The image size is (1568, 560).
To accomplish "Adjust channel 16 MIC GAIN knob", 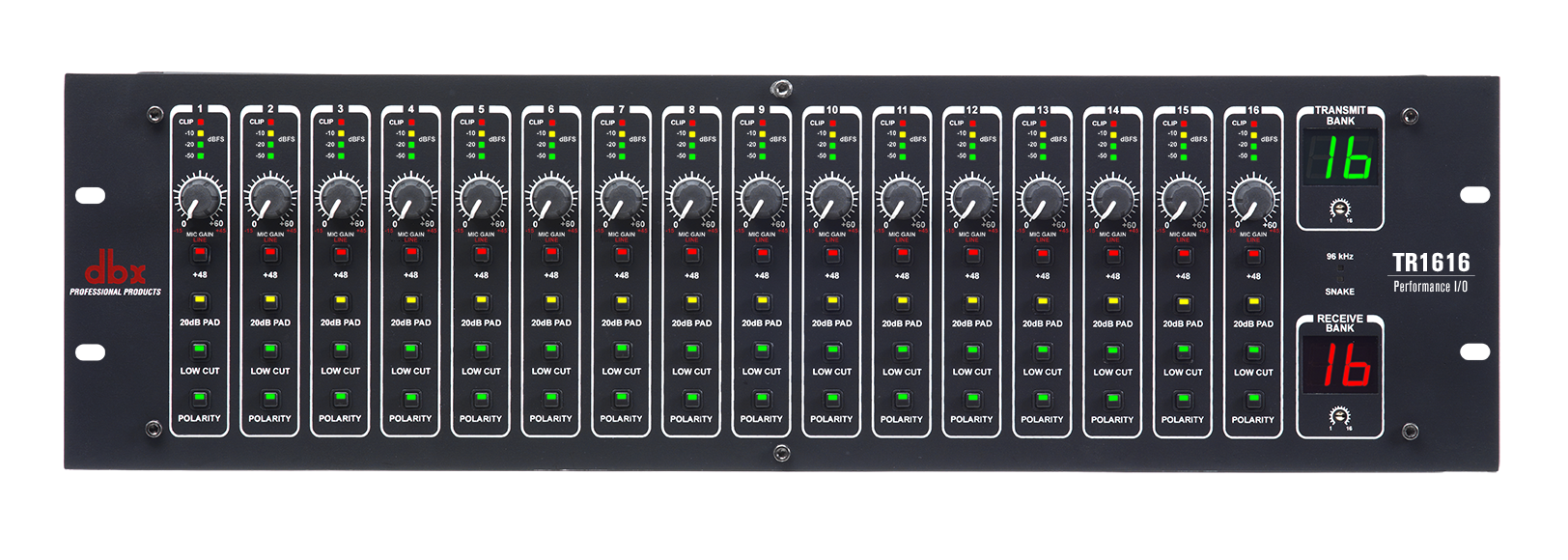I will 1253,200.
